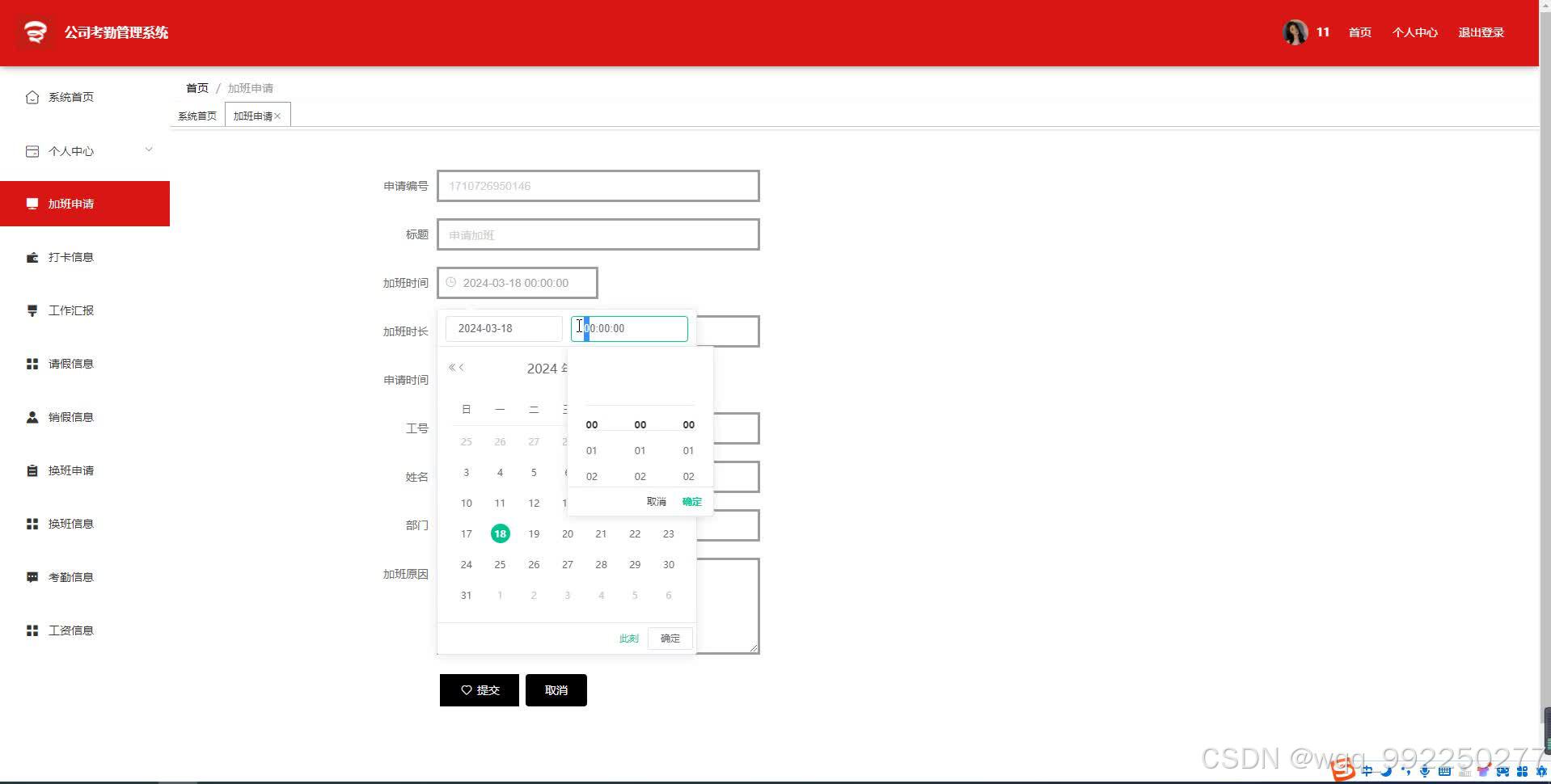Open 换班信息 in the sidebar

click(x=85, y=524)
